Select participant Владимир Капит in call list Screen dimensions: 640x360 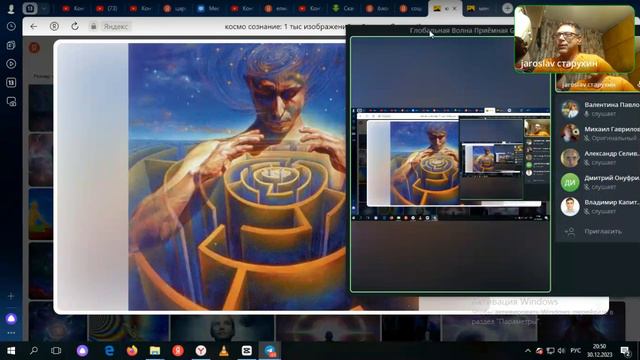pyautogui.click(x=598, y=207)
